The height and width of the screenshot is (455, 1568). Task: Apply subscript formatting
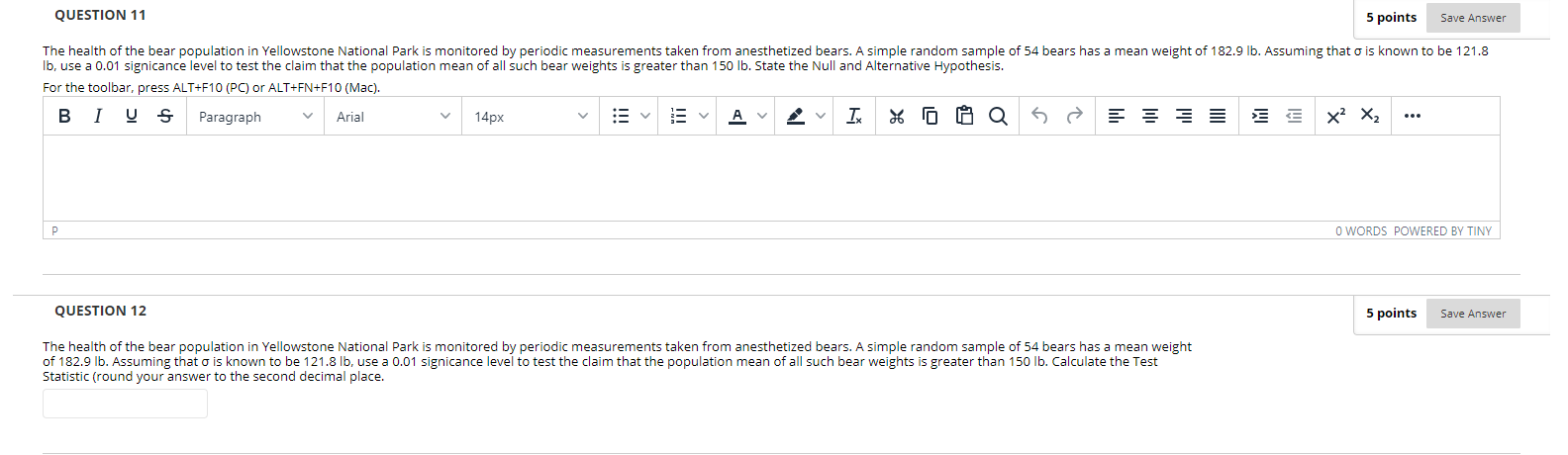pyautogui.click(x=1370, y=116)
